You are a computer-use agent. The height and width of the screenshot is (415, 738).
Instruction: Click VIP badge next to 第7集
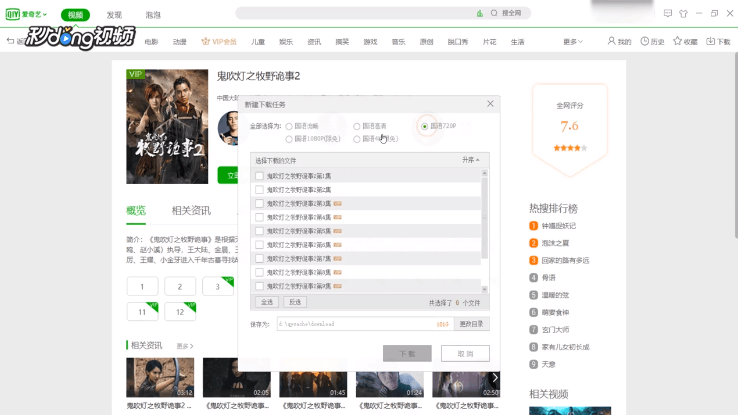click(337, 259)
